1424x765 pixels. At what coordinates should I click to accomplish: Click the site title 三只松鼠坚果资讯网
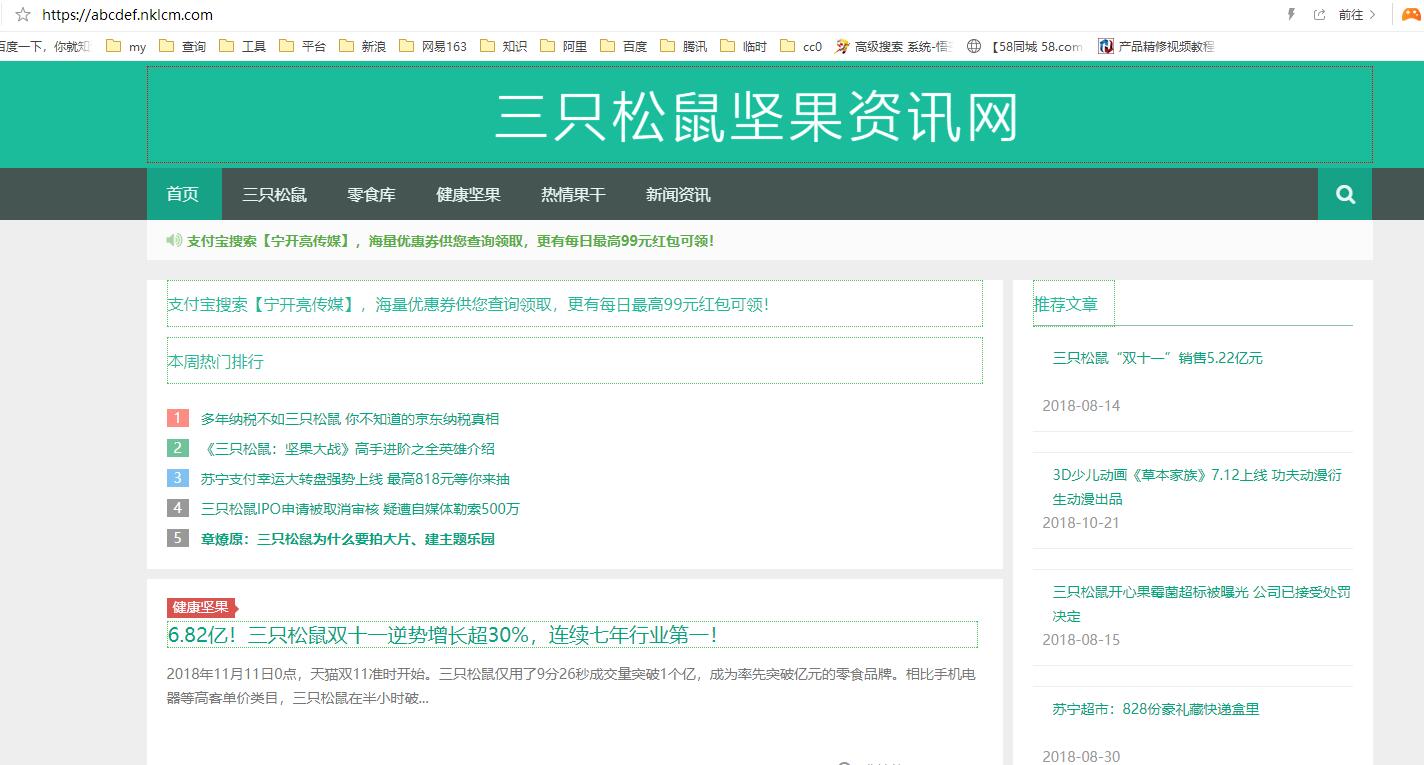[758, 117]
